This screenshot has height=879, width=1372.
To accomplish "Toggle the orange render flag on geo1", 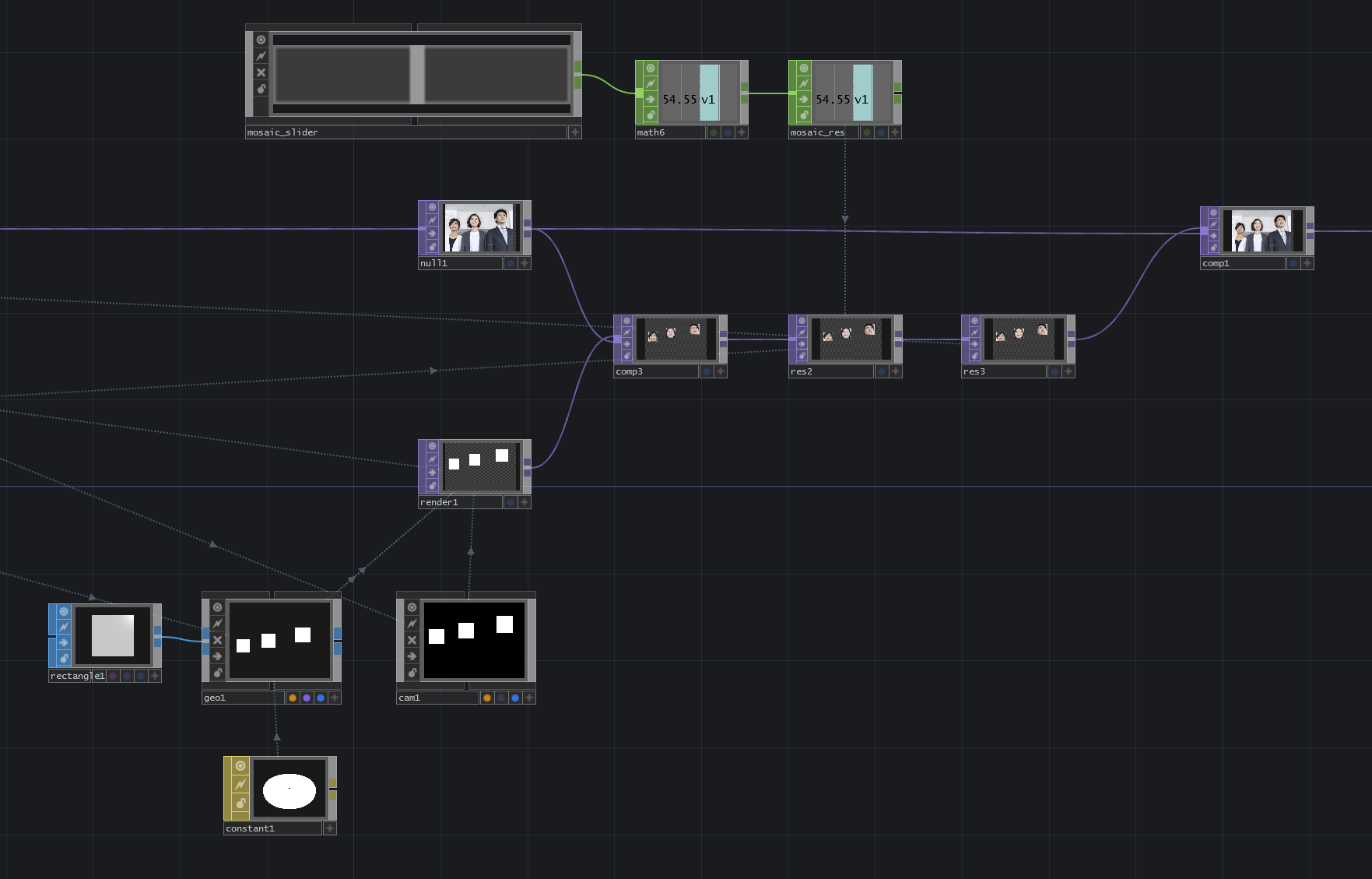I will pos(292,698).
